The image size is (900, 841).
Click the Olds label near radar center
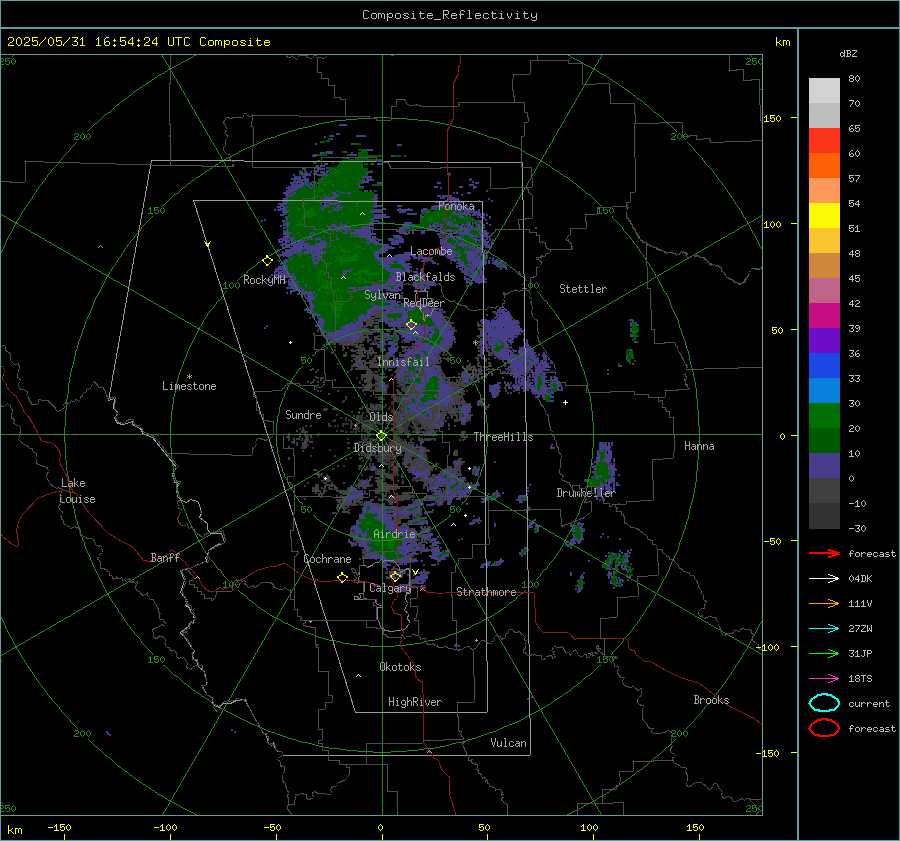pyautogui.click(x=382, y=417)
